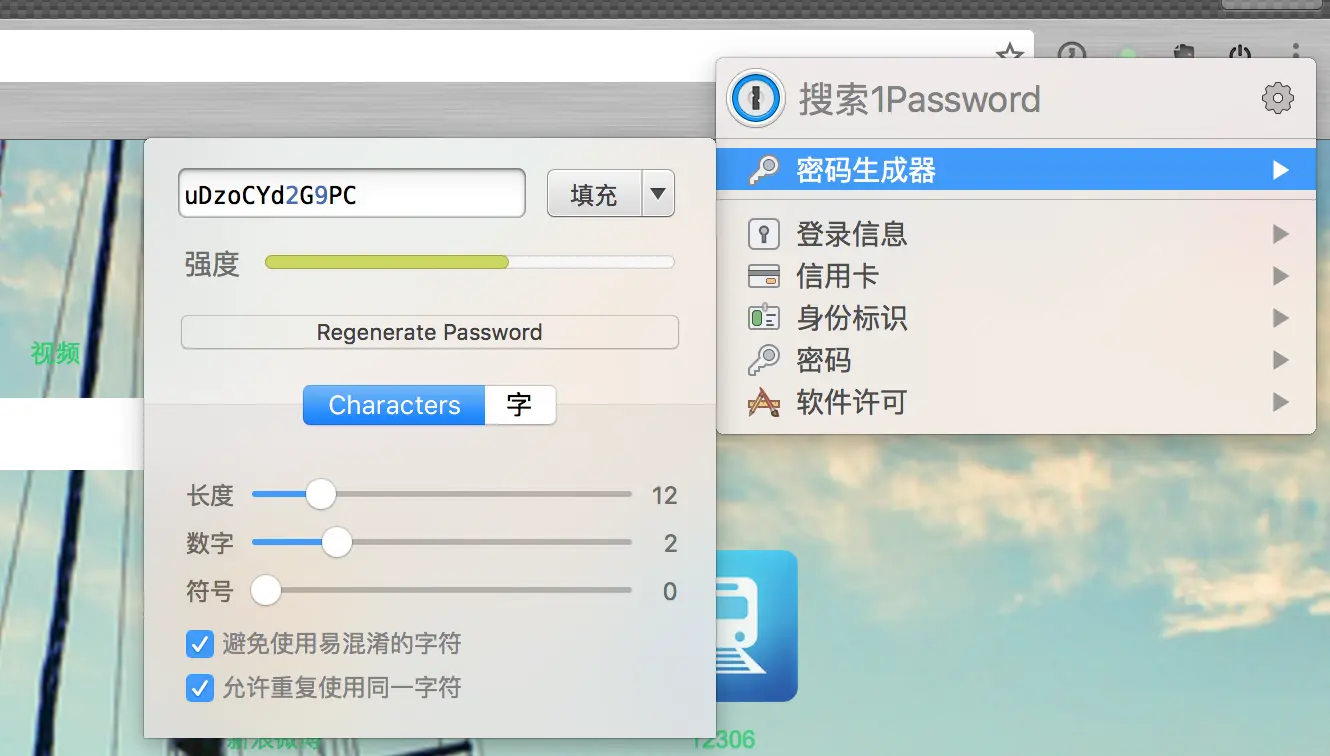Click the length value 12
This screenshot has width=1330, height=756.
point(664,495)
